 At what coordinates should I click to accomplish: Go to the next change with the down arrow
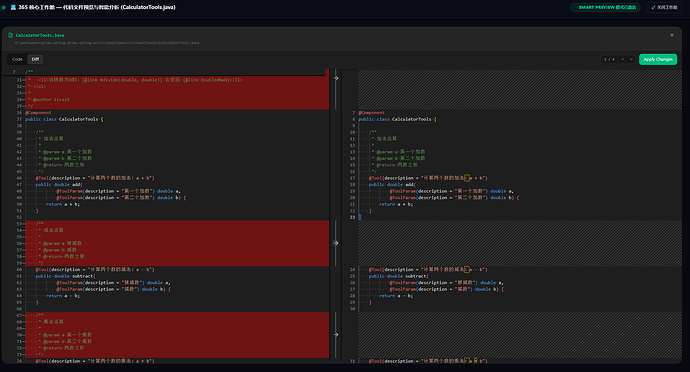coord(631,59)
